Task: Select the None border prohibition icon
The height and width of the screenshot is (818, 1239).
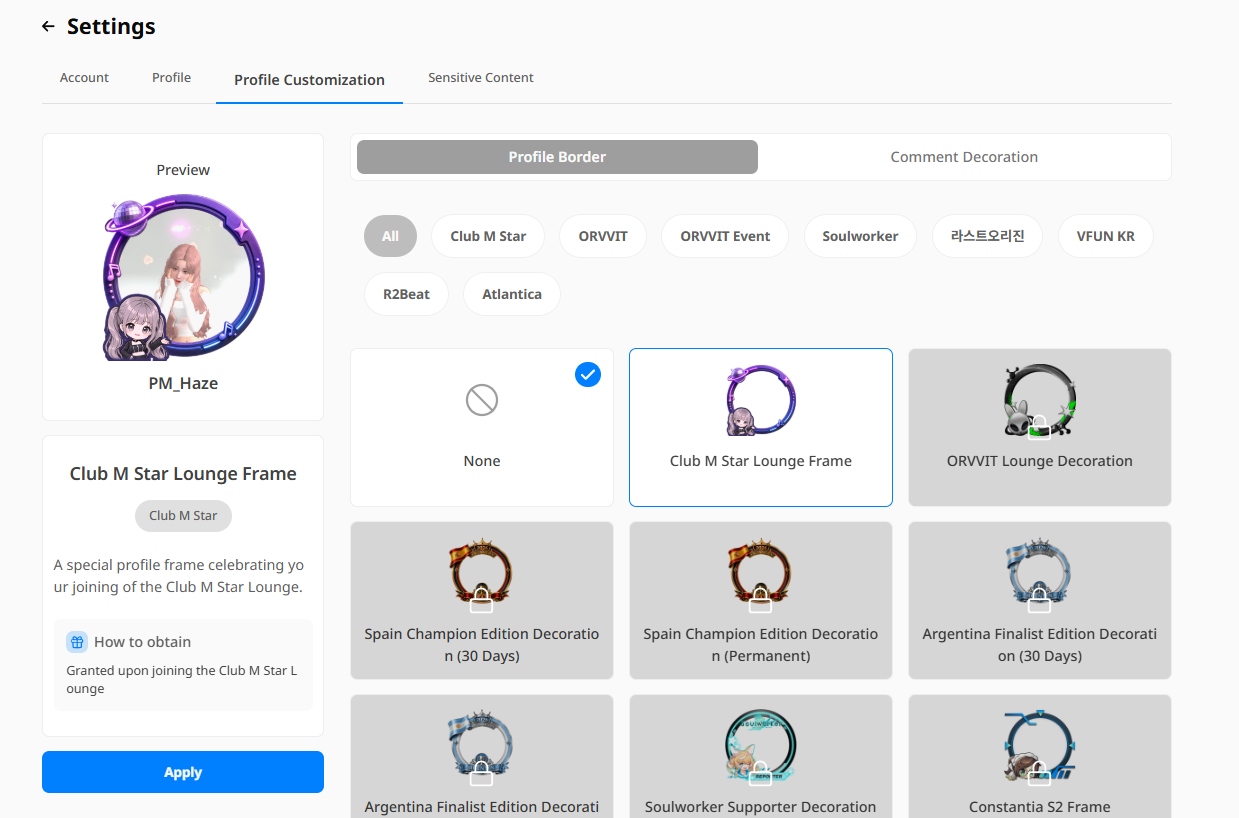Action: pyautogui.click(x=482, y=401)
